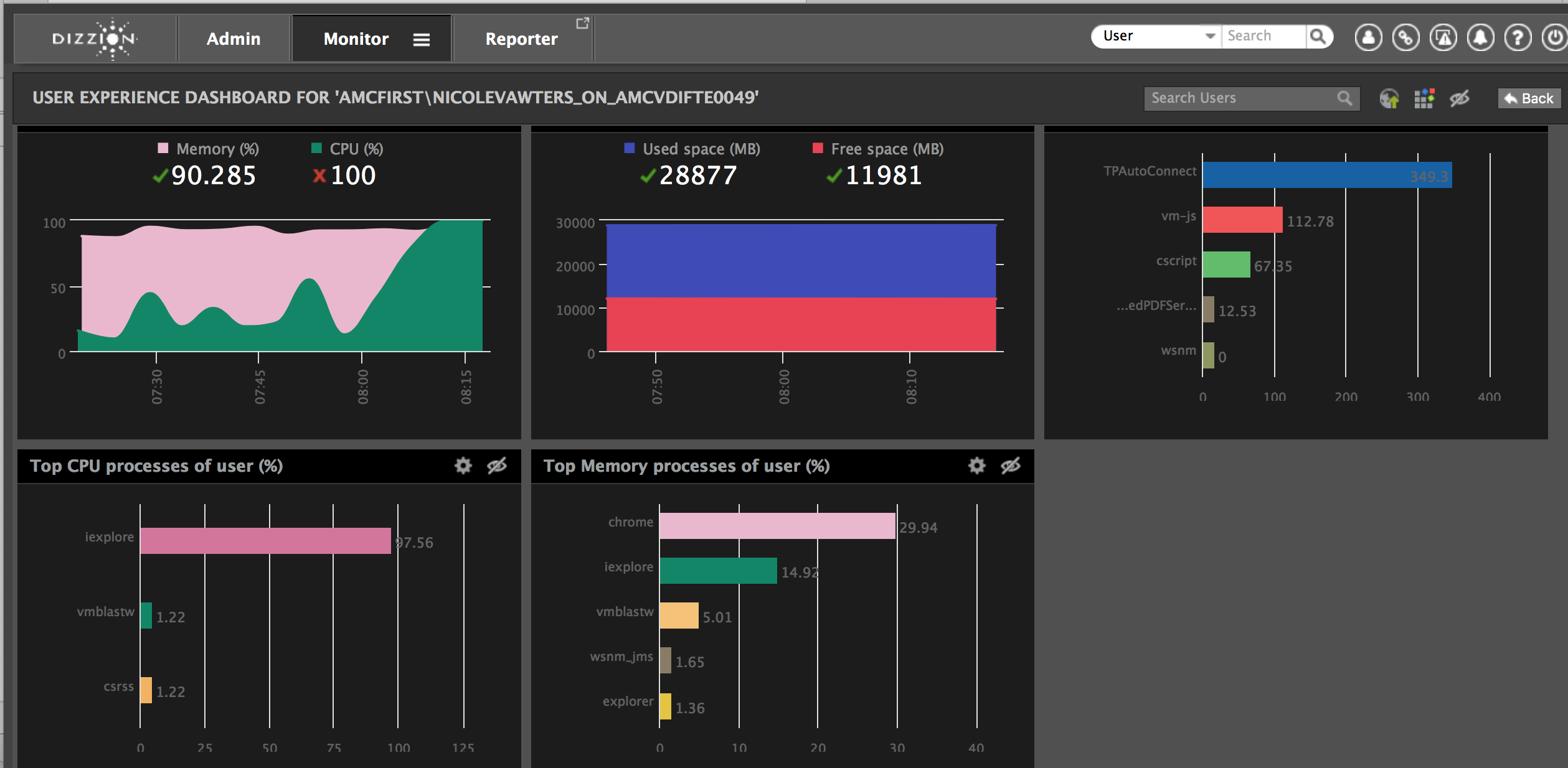Open the Reporter tab
1568x768 pixels.
[522, 39]
